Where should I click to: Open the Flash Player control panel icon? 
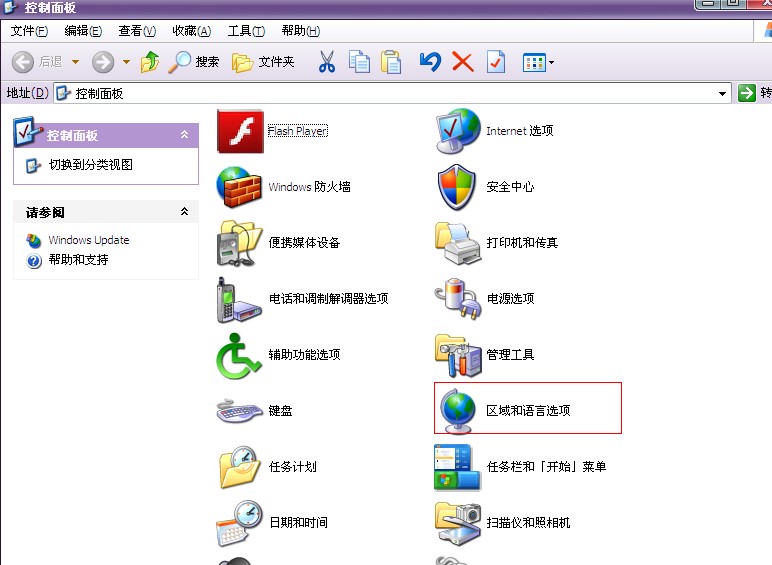pos(240,131)
